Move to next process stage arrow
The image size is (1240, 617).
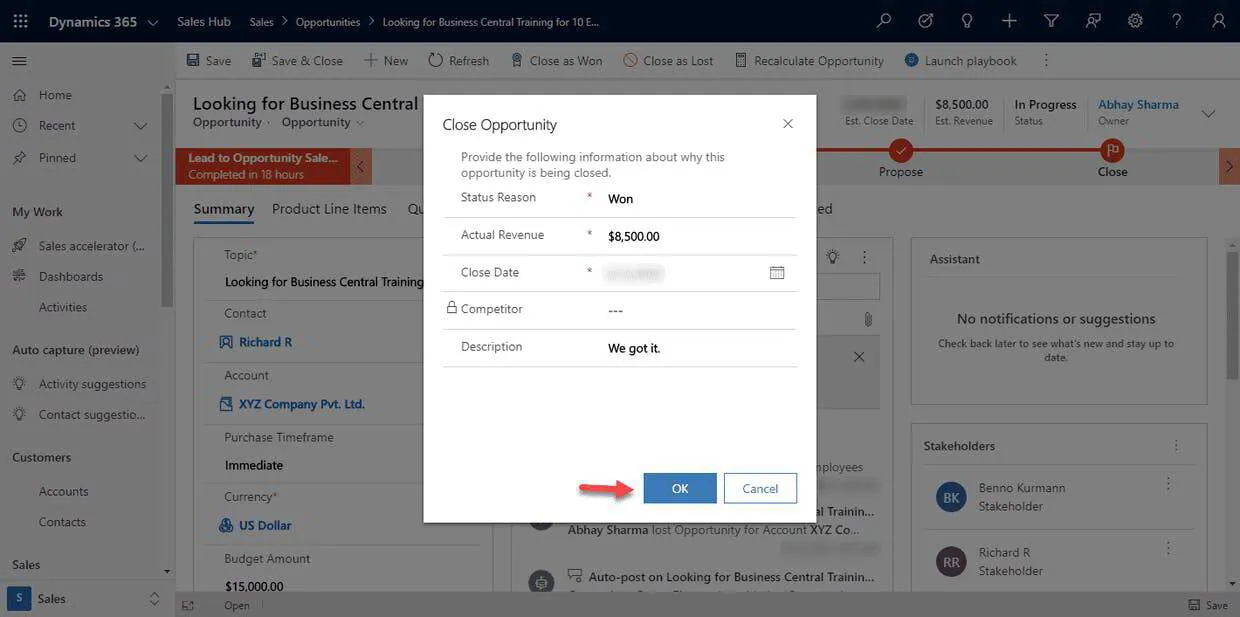[1229, 167]
